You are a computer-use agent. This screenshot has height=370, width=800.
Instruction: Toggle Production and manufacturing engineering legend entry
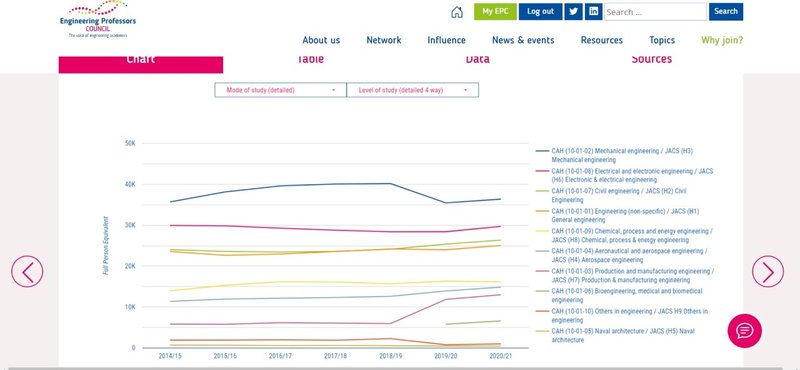(624, 276)
